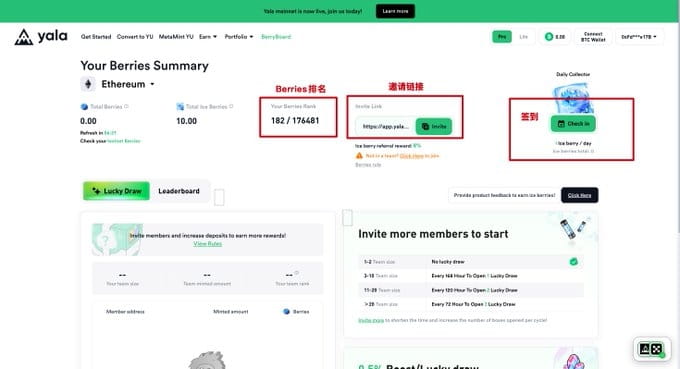Click Every 72 Hour To Open row text
Image resolution: width=680 pixels, height=369 pixels.
coord(474,304)
